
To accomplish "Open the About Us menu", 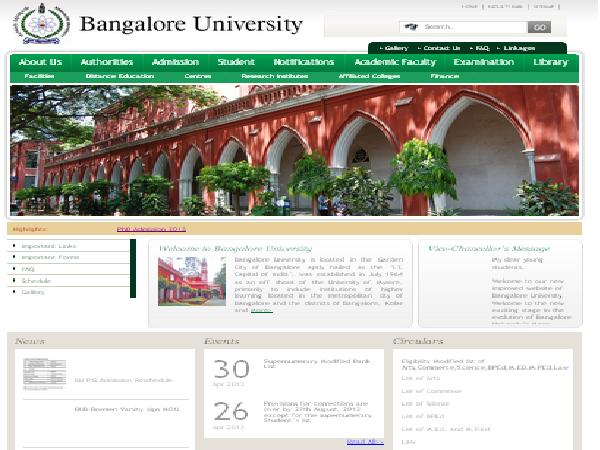I will tap(40, 62).
